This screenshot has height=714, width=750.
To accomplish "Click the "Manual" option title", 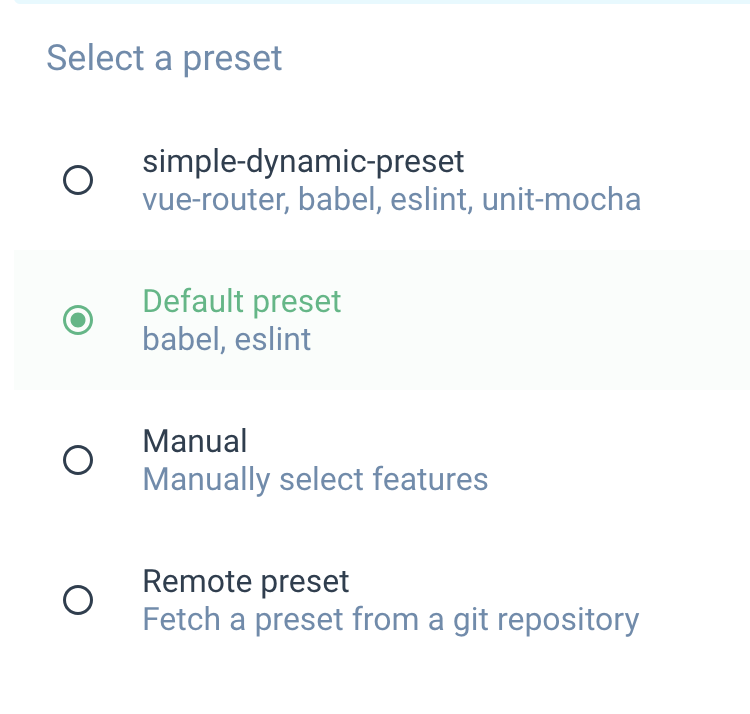I will [x=194, y=441].
